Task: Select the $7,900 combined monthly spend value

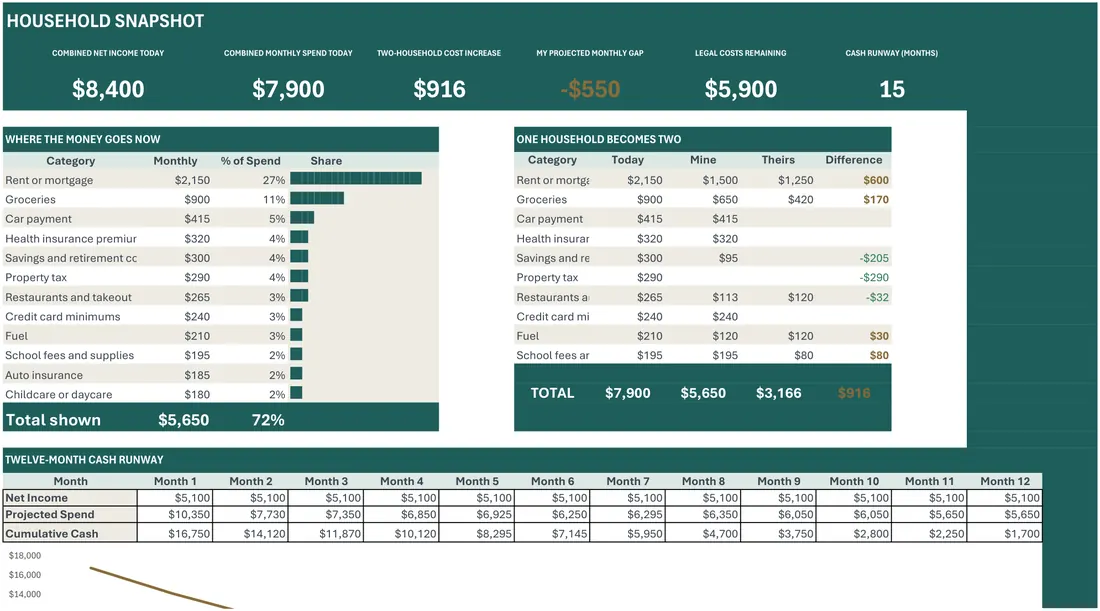Action: tap(288, 89)
